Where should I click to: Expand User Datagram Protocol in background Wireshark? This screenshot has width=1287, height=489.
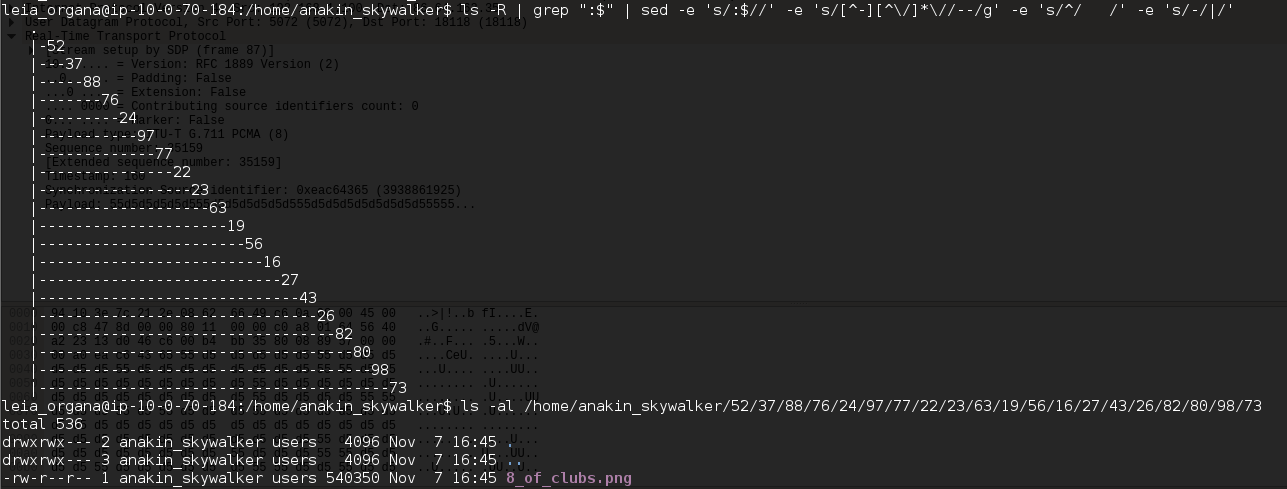coord(11,22)
